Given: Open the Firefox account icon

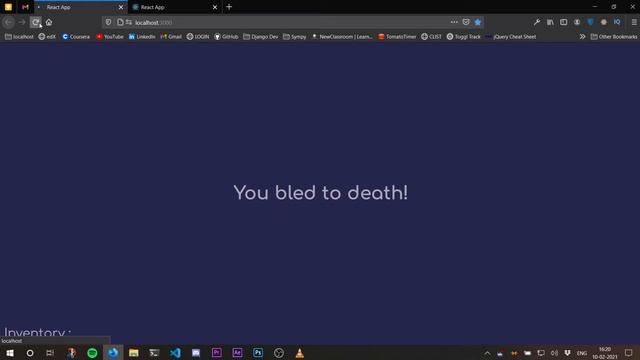Looking at the screenshot, I should (577, 22).
